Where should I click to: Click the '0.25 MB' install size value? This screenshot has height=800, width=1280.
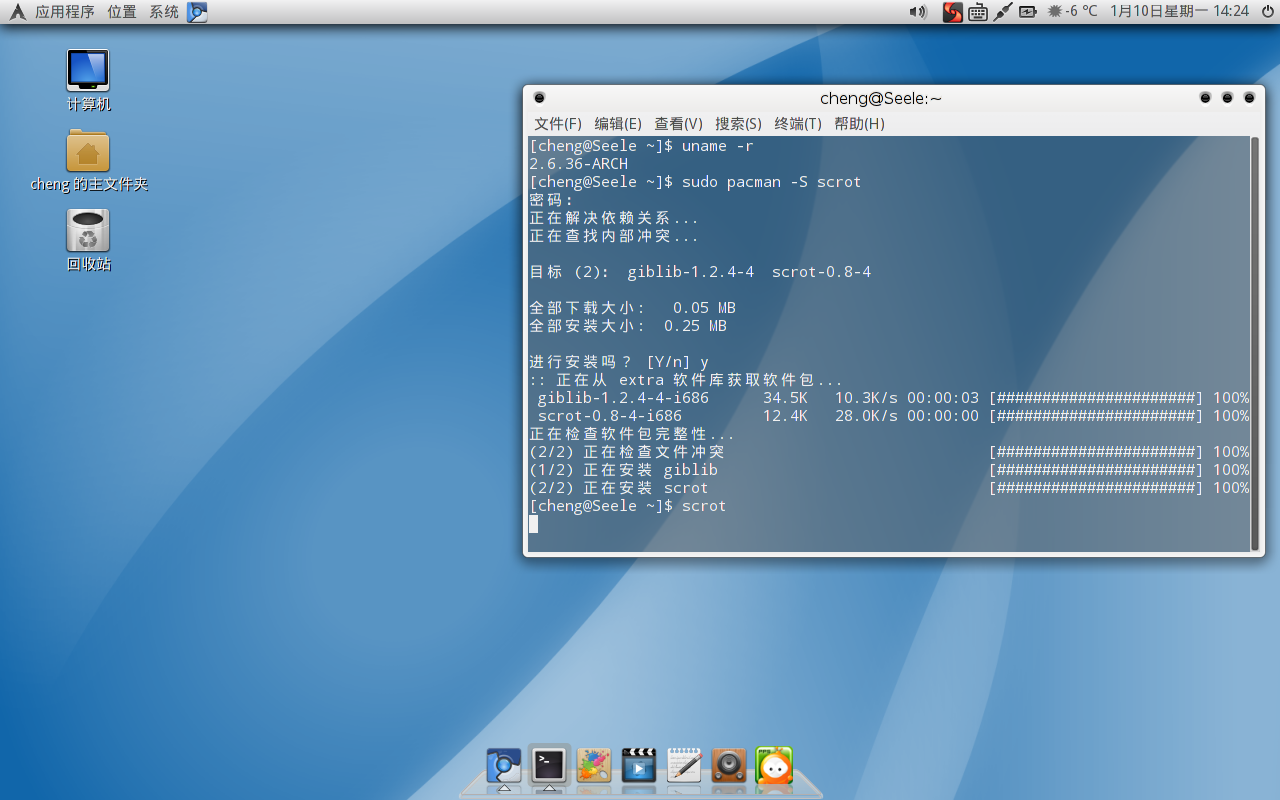(x=695, y=326)
